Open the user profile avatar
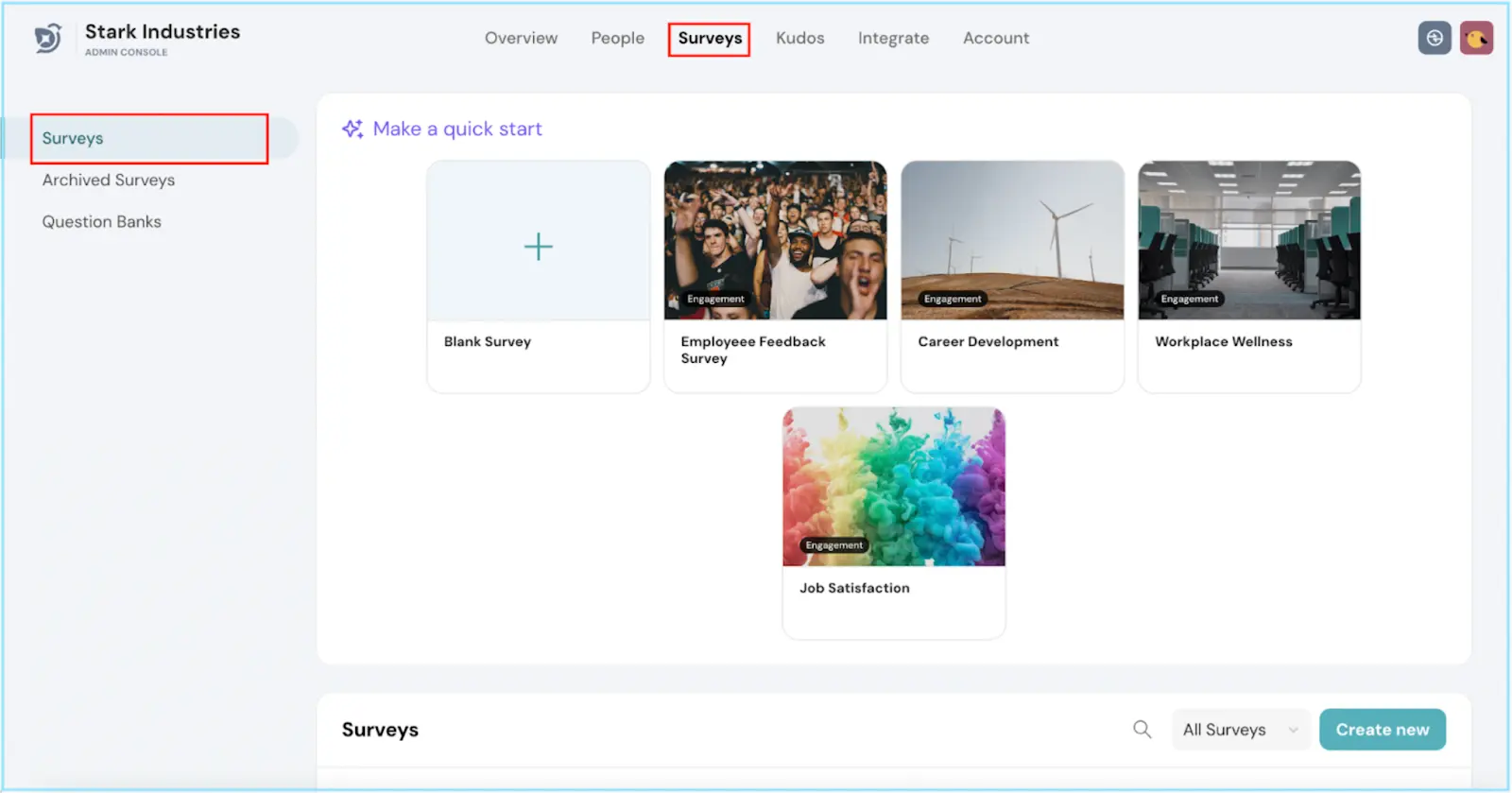Screen dimensions: 1512x793 coord(1475,39)
